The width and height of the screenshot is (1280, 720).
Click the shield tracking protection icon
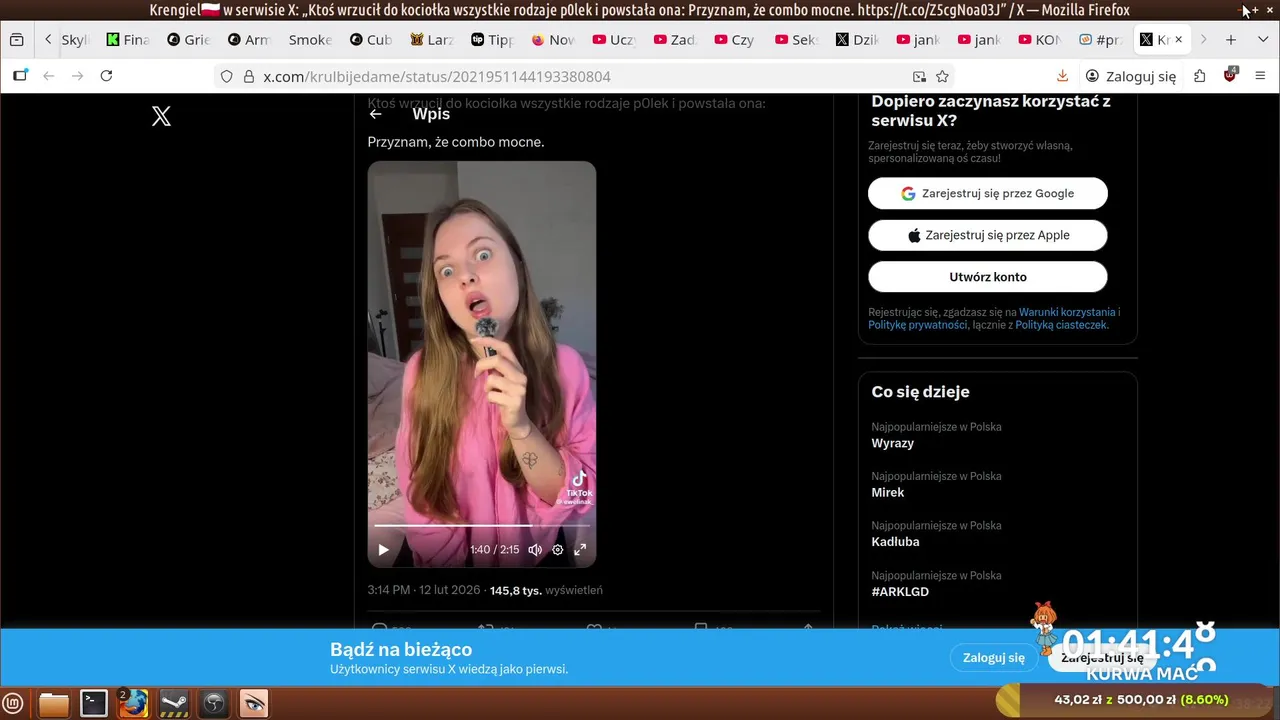227,76
